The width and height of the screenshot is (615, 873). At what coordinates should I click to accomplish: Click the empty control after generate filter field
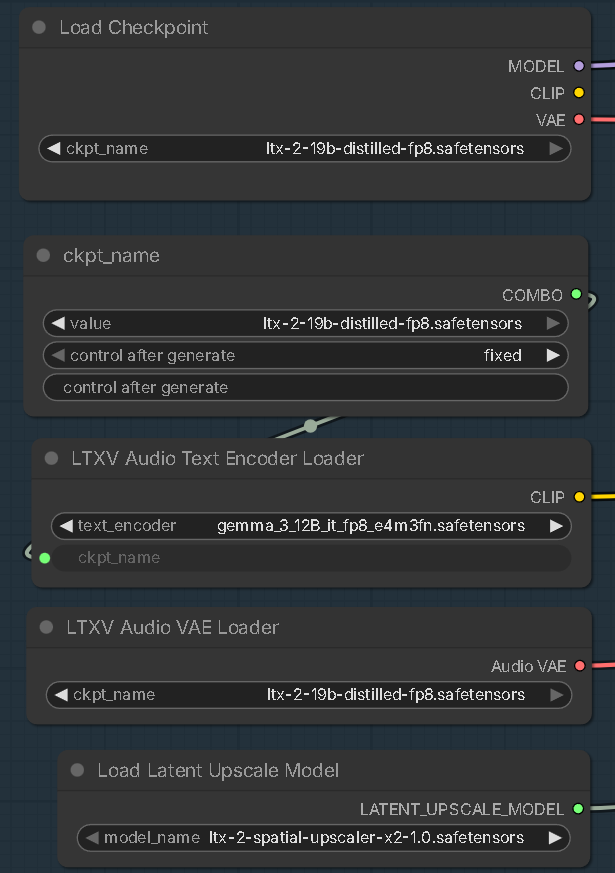pos(306,388)
